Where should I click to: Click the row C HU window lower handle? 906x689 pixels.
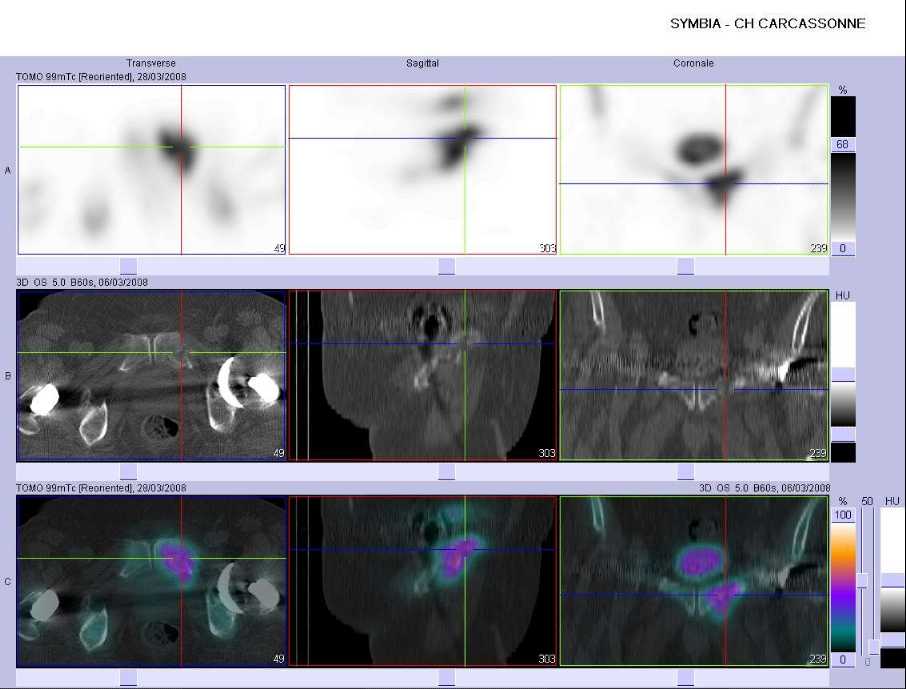click(x=893, y=640)
